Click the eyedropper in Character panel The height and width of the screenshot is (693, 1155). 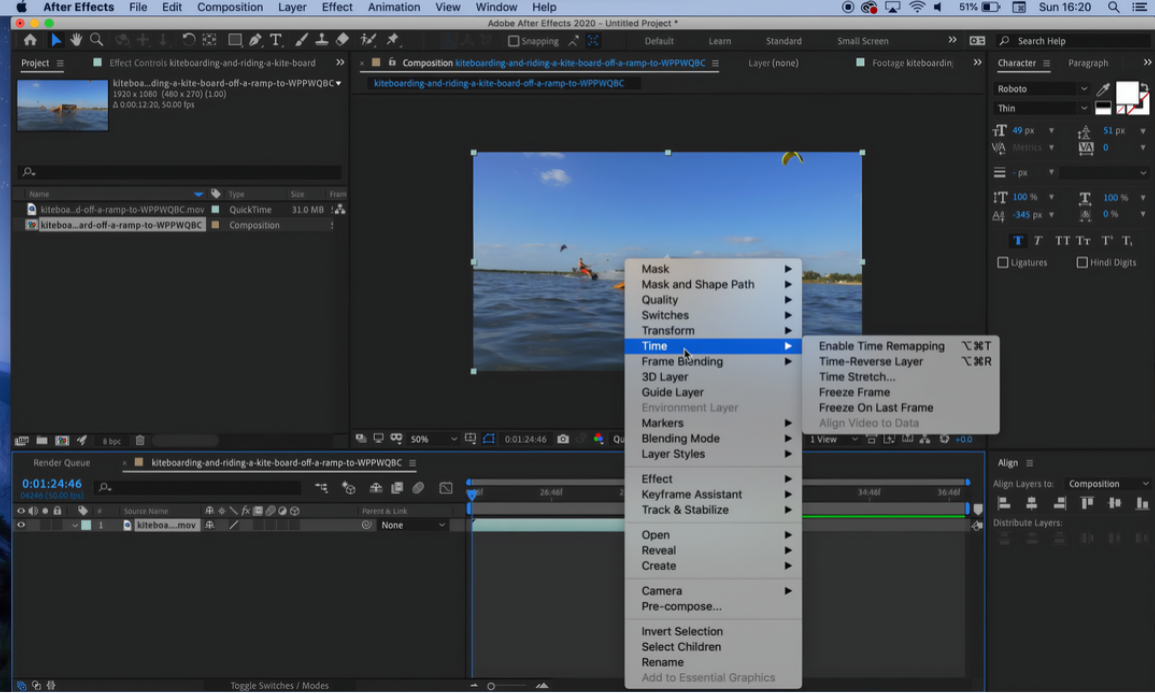1103,89
